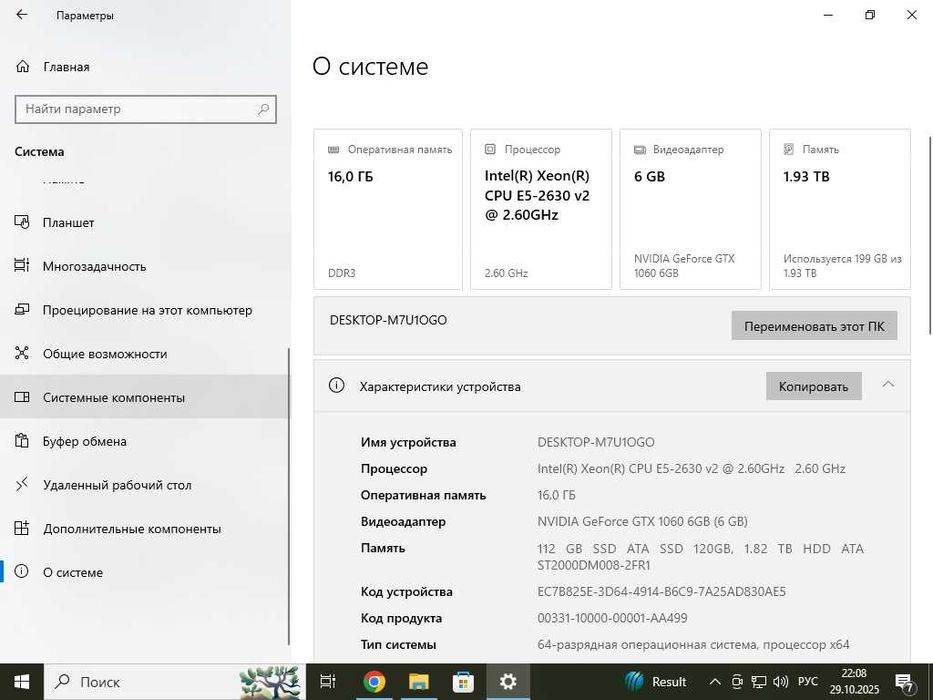Restore down the Параметры window
Image resolution: width=933 pixels, height=700 pixels.
point(870,15)
